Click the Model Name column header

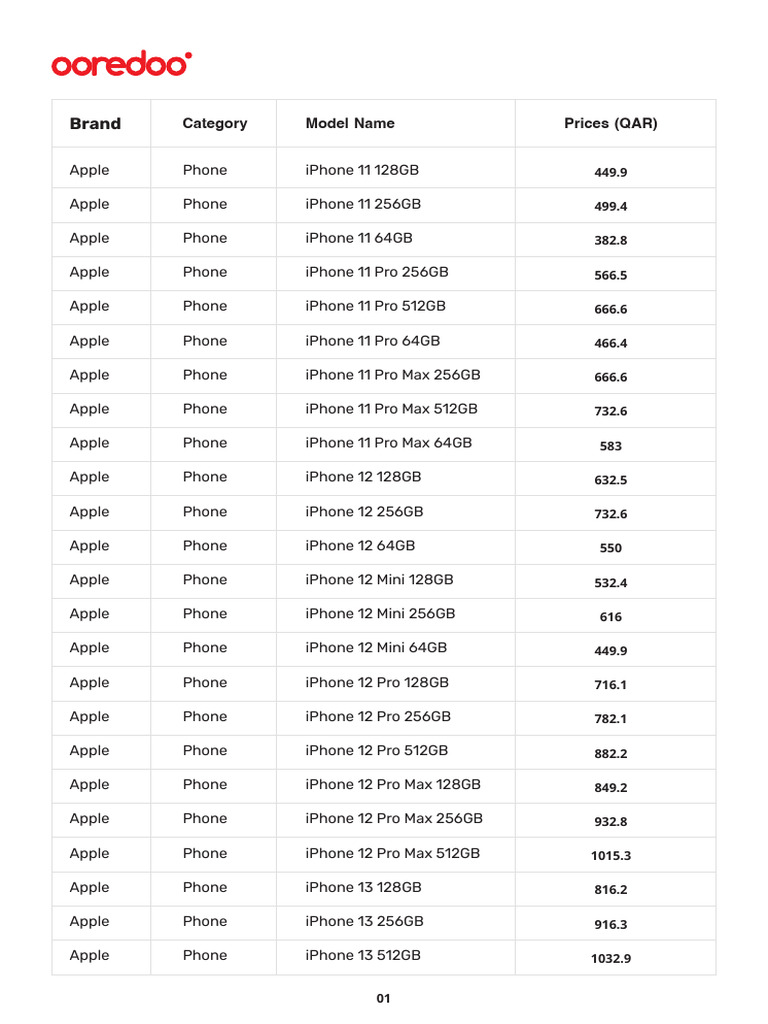pyautogui.click(x=350, y=124)
